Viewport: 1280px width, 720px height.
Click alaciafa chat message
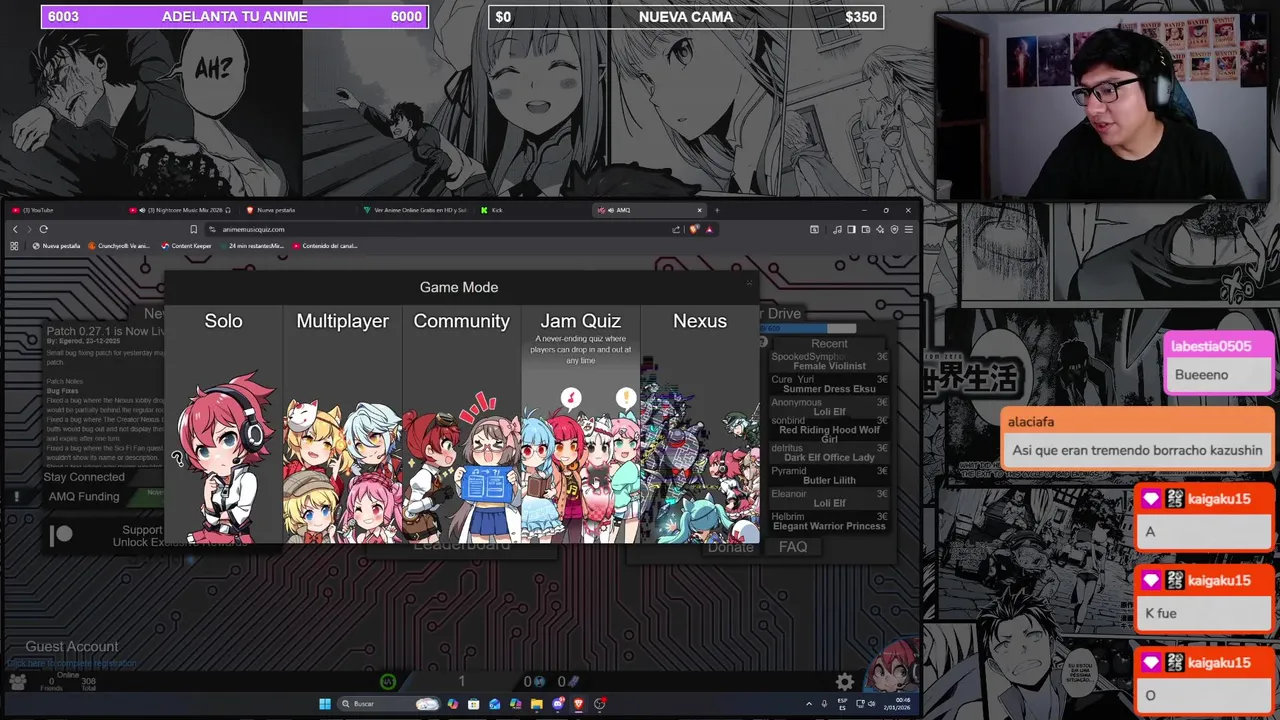pyautogui.click(x=1137, y=438)
